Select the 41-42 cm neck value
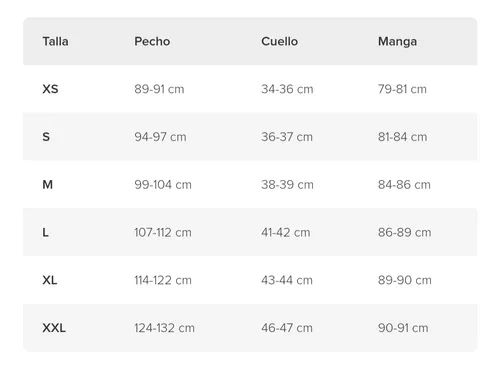Image resolution: width=500 pixels, height=369 pixels. [286, 232]
